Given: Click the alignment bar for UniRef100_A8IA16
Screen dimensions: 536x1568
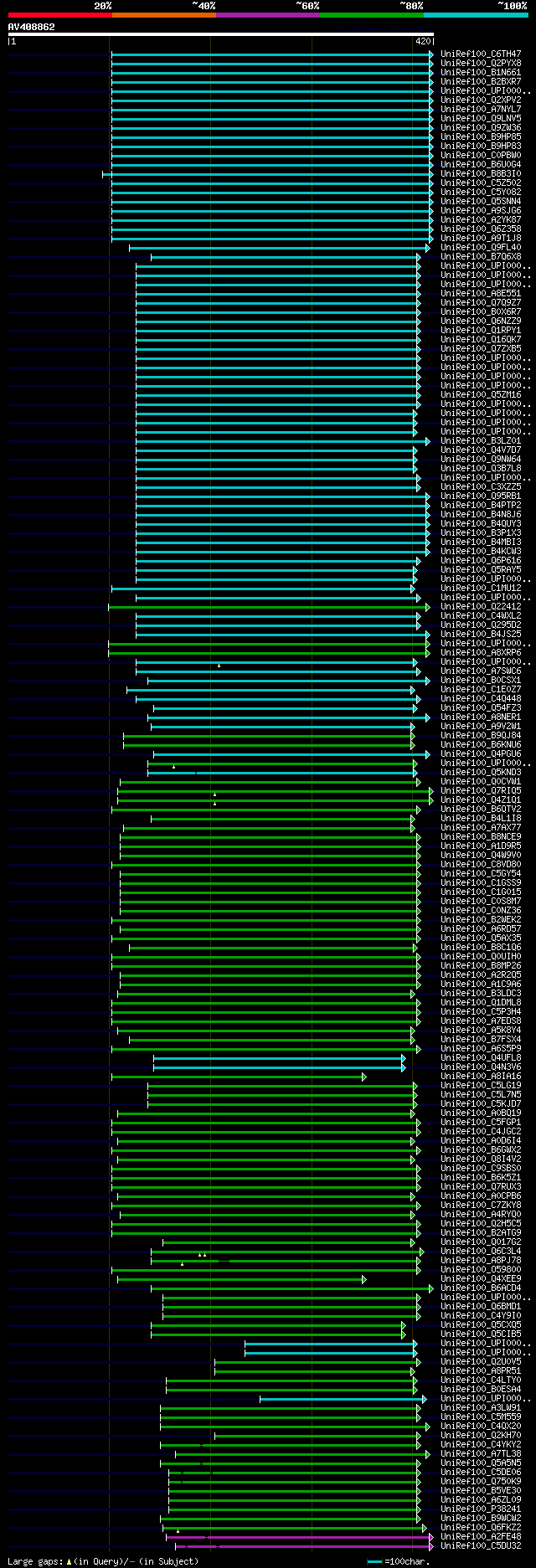Looking at the screenshot, I should click(x=239, y=1077).
